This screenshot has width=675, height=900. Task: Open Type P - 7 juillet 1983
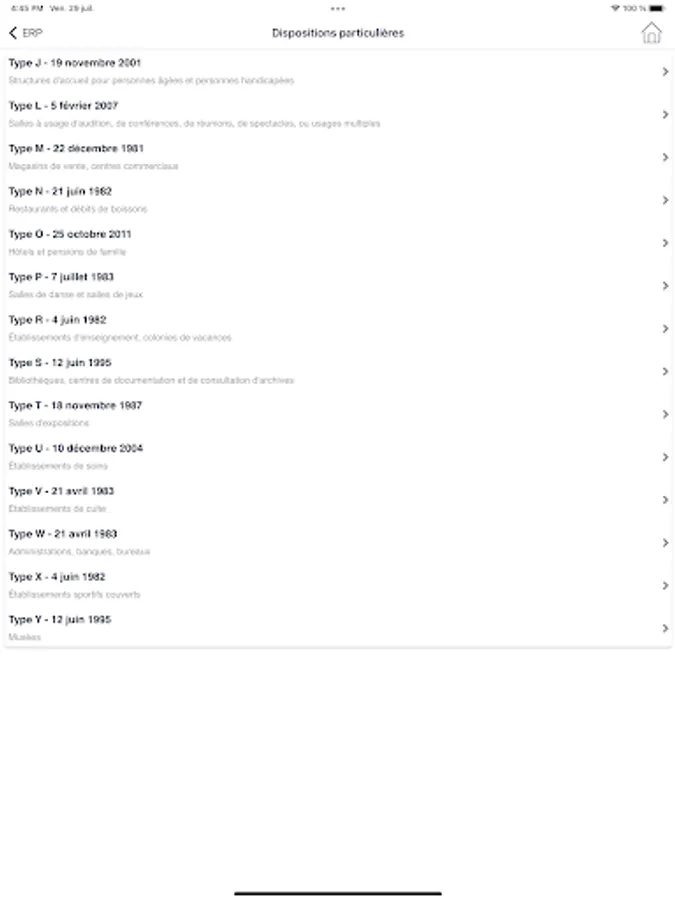click(300, 286)
